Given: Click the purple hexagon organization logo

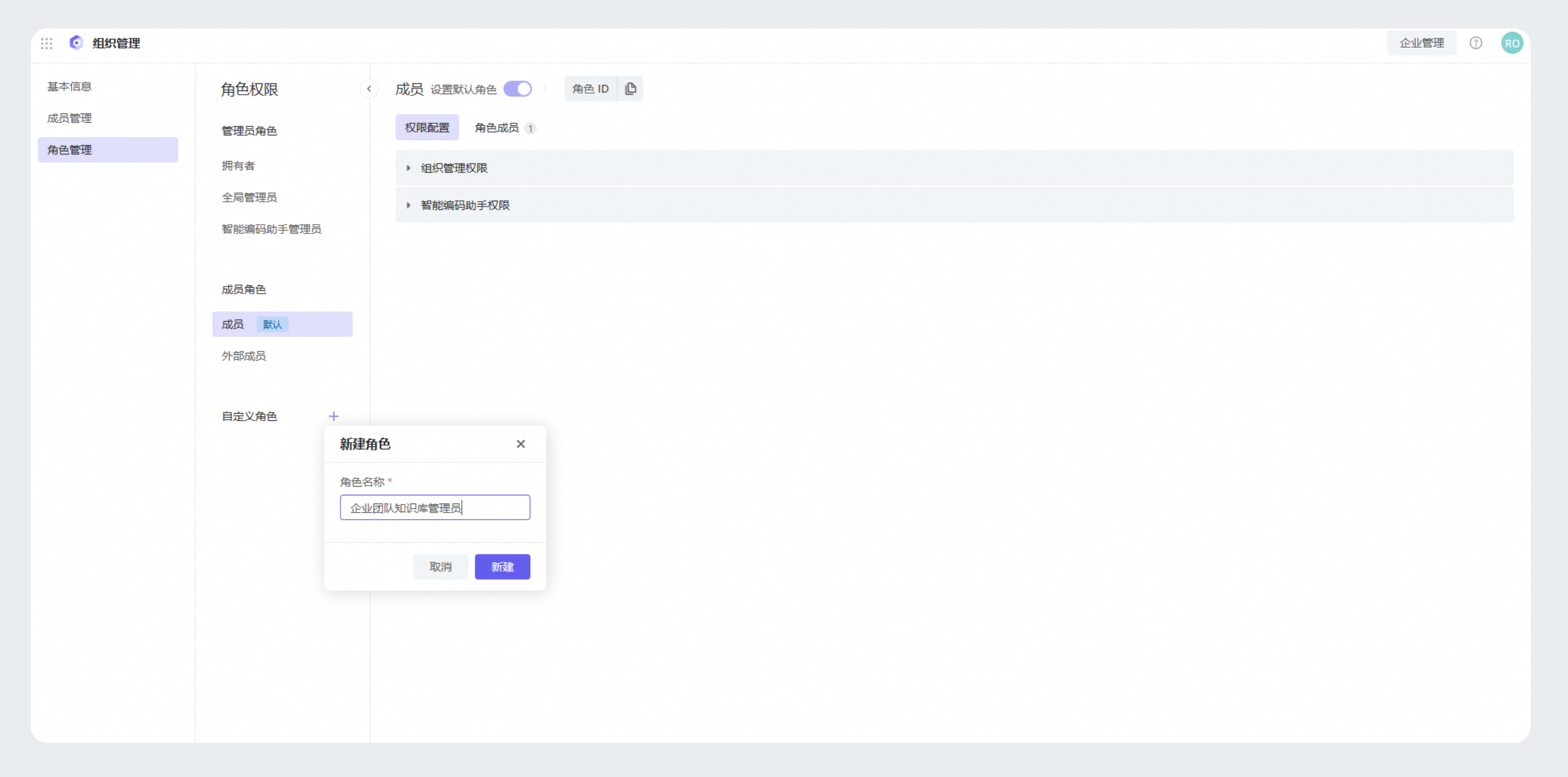Looking at the screenshot, I should click(76, 43).
